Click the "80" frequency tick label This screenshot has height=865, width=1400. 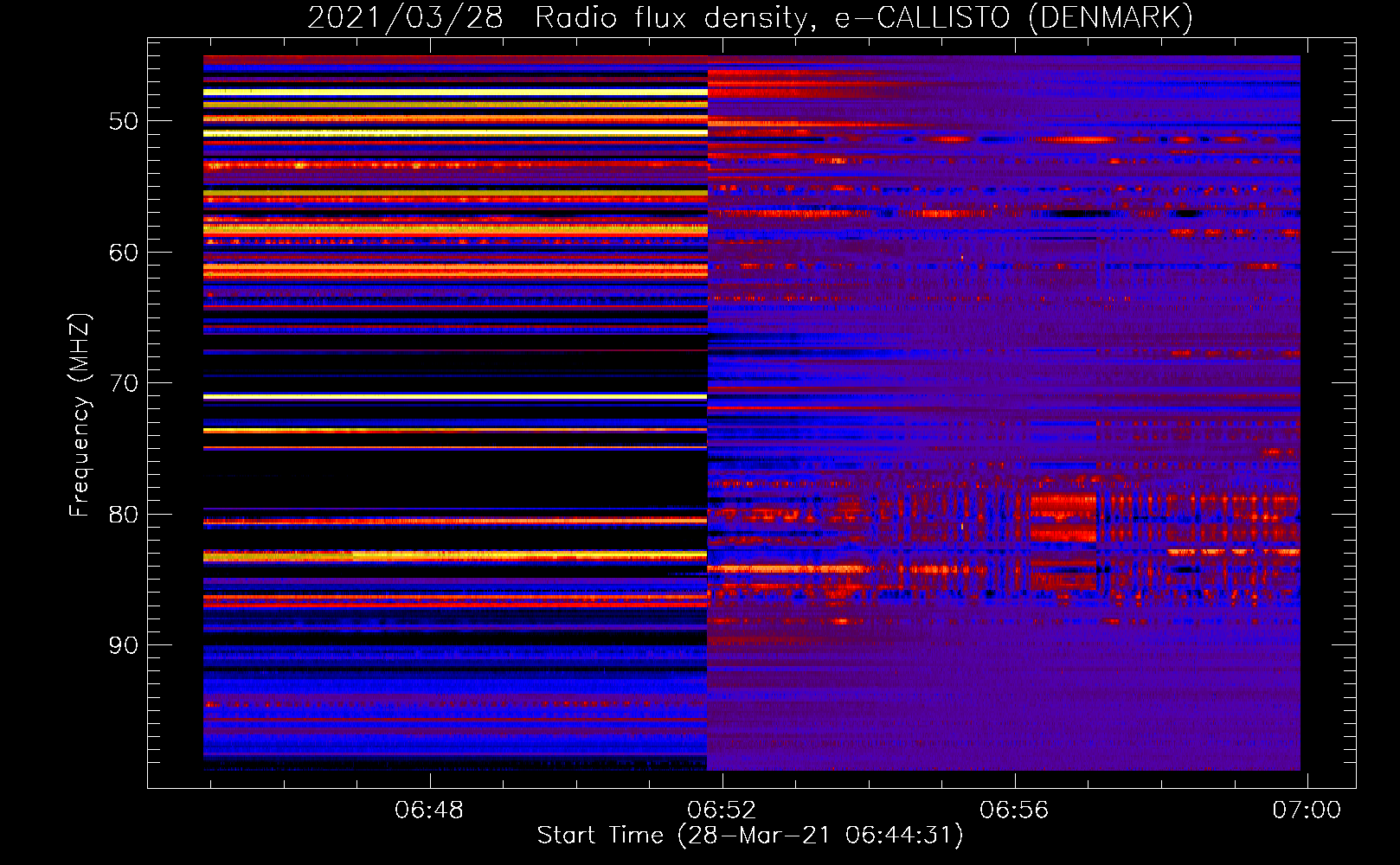coord(124,515)
